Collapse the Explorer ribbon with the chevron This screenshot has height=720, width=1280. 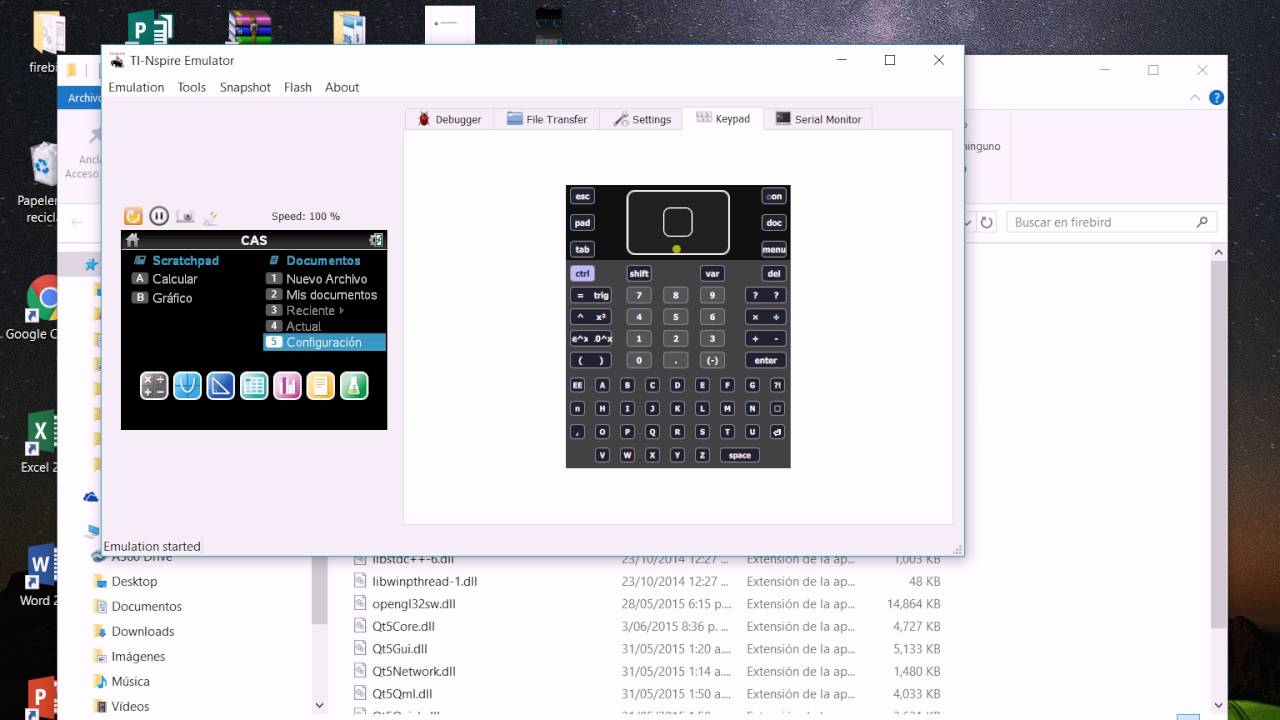coord(1195,98)
